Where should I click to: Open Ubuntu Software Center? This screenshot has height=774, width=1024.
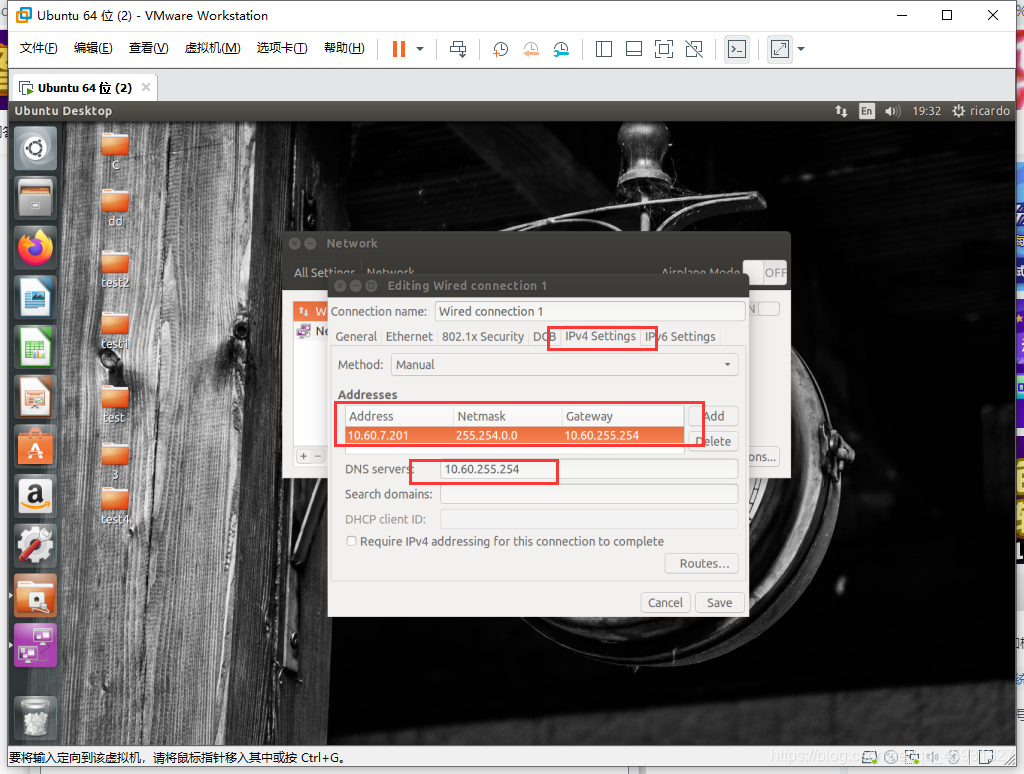[35, 446]
